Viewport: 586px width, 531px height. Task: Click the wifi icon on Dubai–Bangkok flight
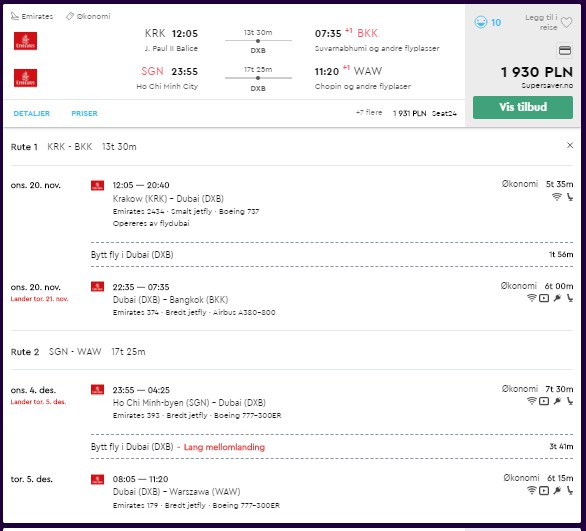pos(531,298)
